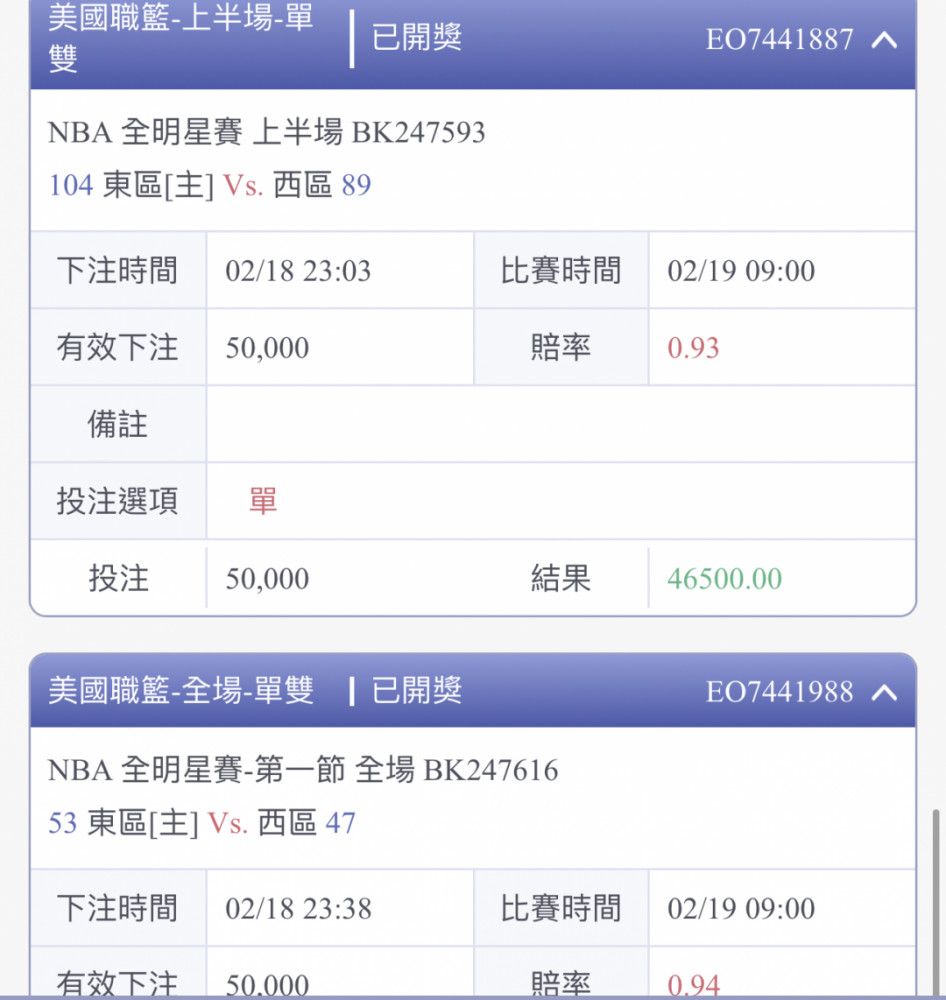The height and width of the screenshot is (1000, 946).
Task: Tap the second card's 已開獎 status label
Action: point(417,691)
